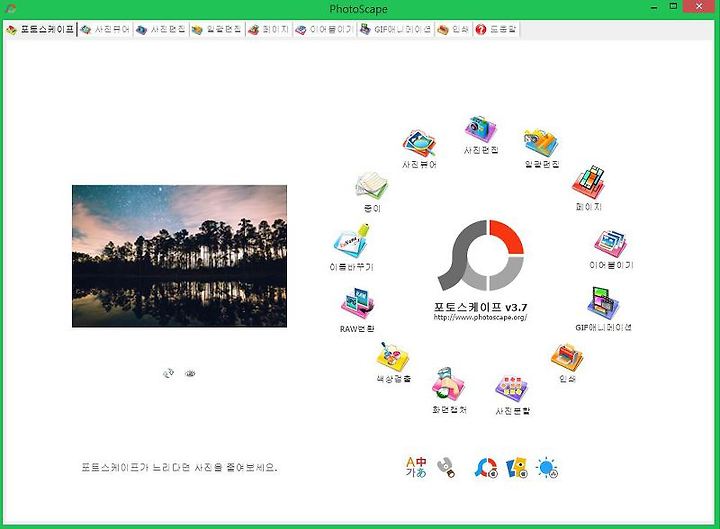Click the blue sun bottom icon

tap(547, 468)
